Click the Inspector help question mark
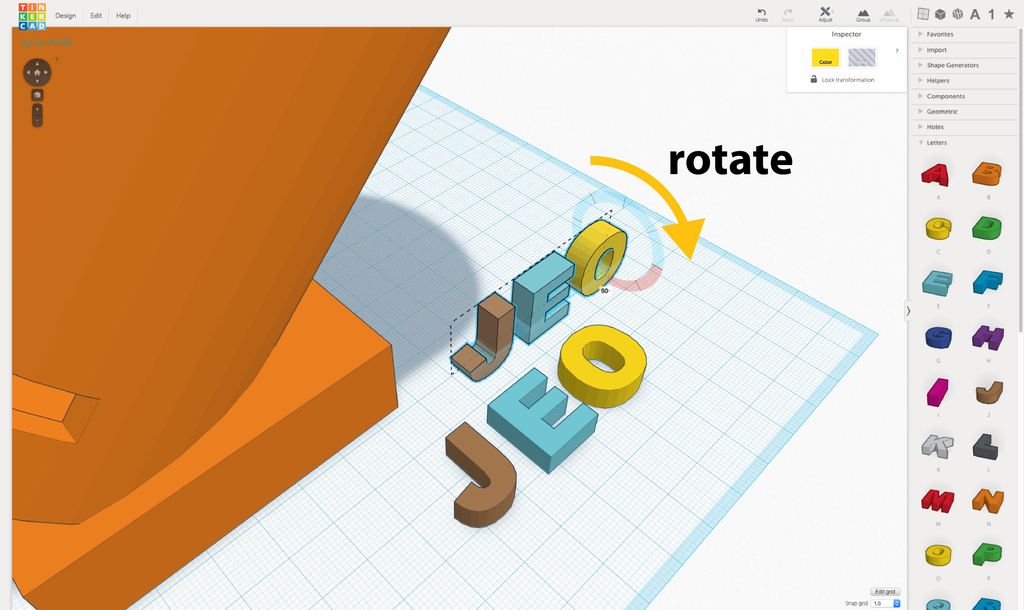The width and height of the screenshot is (1024, 610). [x=897, y=50]
